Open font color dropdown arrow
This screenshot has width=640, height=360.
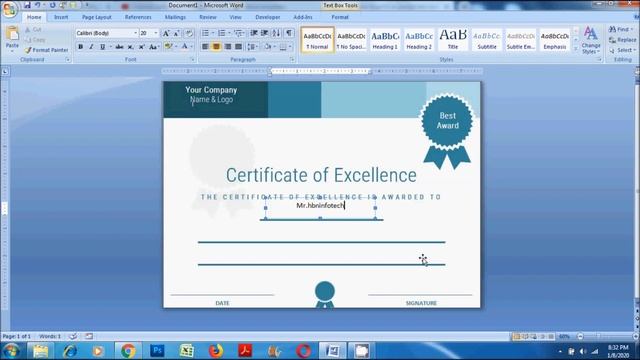[x=191, y=47]
